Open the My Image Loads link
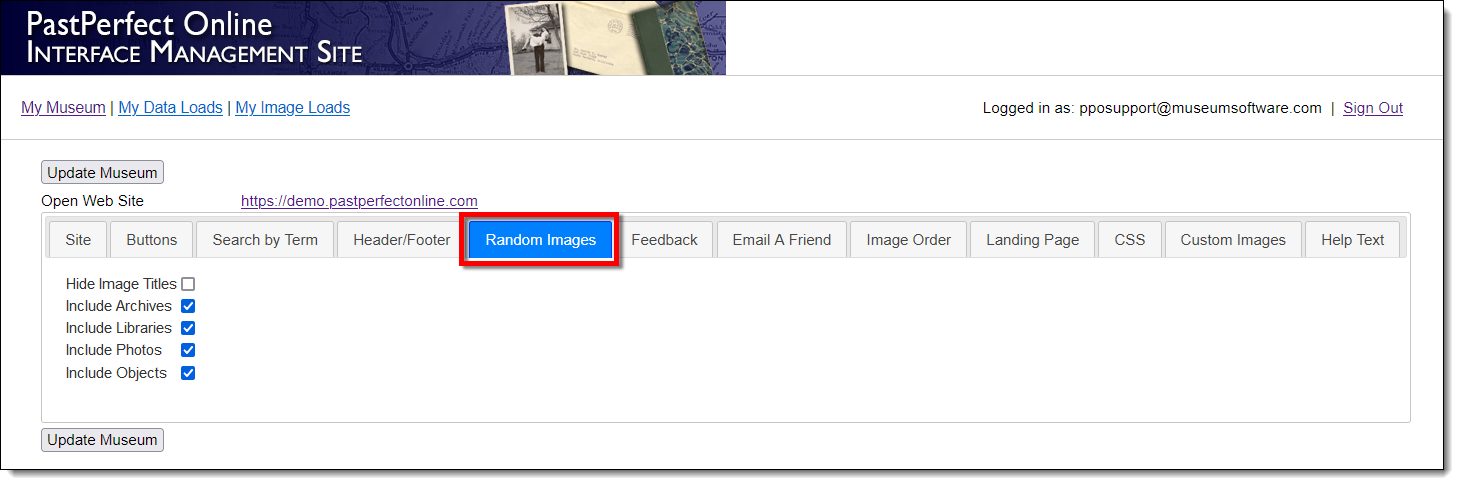 click(x=292, y=108)
